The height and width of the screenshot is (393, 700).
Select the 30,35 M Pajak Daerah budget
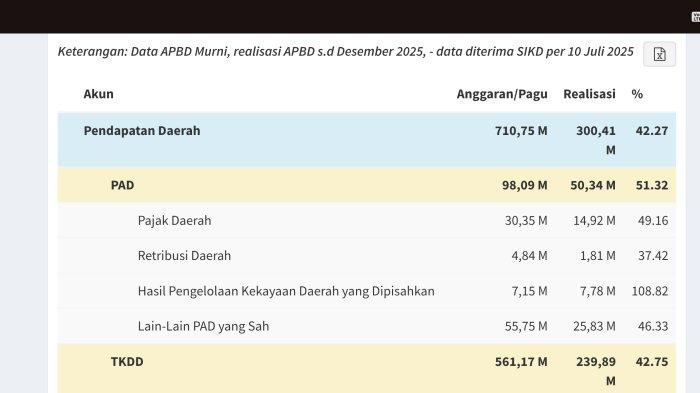click(x=526, y=220)
